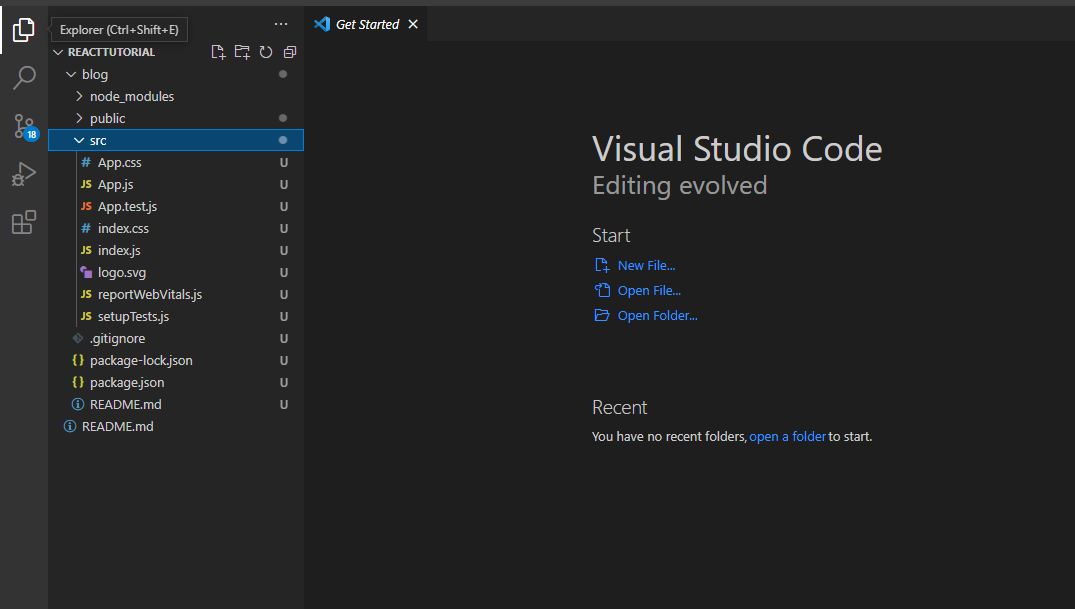Click the JS icon next to App.js
Image resolution: width=1075 pixels, height=609 pixels.
[86, 184]
